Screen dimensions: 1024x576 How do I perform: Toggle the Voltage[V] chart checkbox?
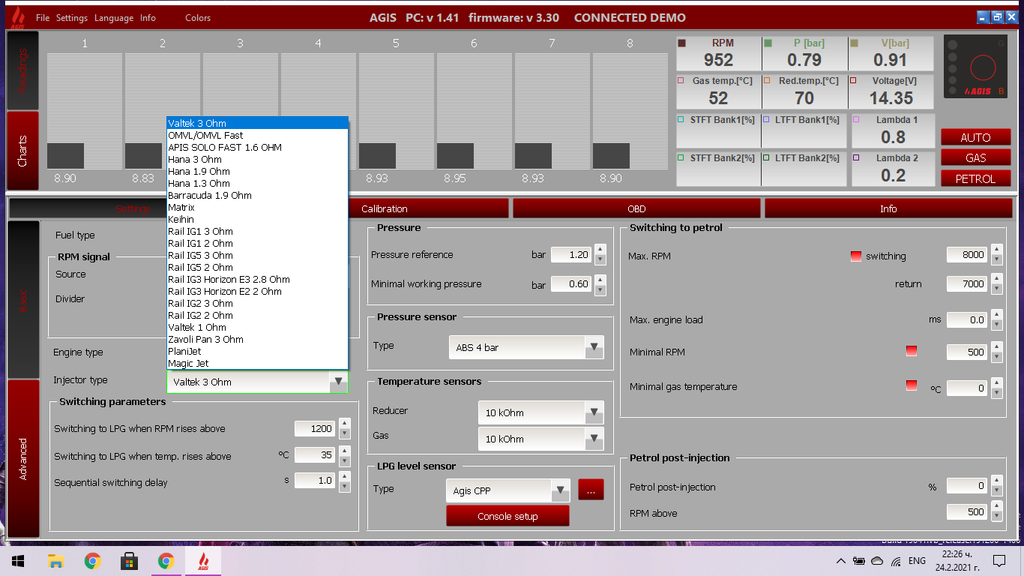coord(853,80)
